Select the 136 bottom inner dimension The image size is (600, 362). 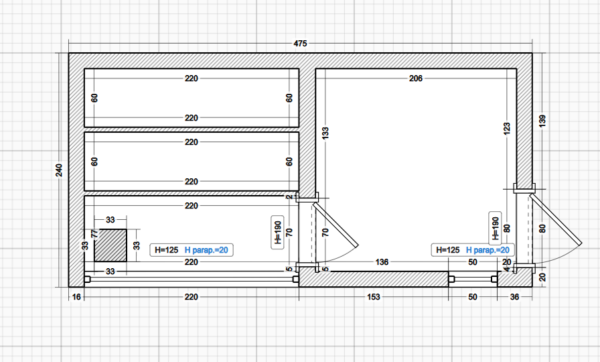point(382,262)
